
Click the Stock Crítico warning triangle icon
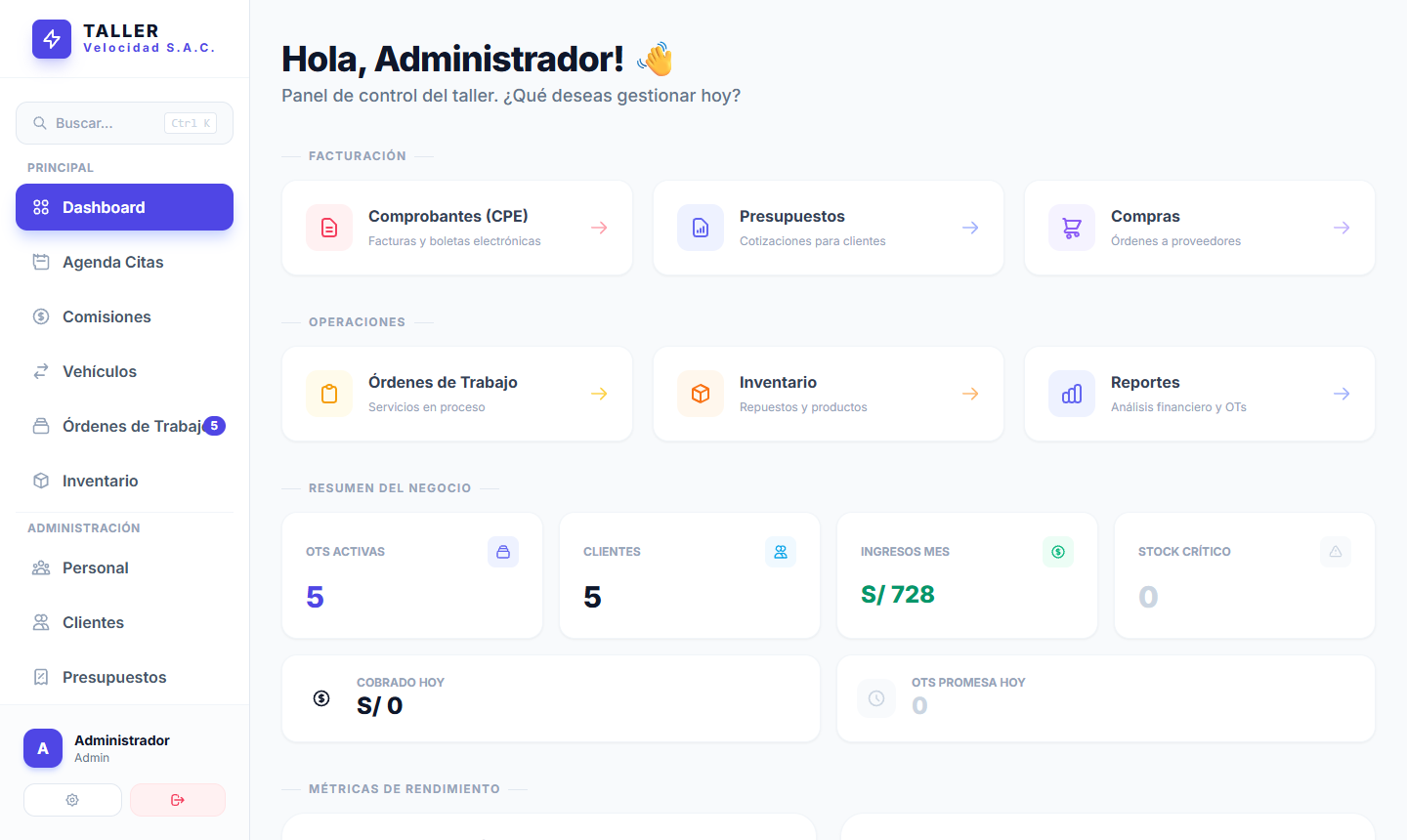1336,552
